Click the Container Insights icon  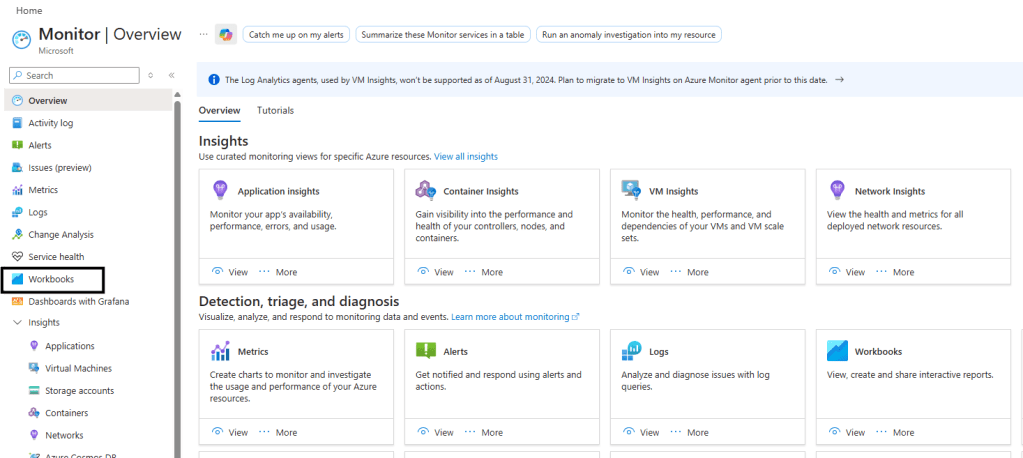coord(426,190)
